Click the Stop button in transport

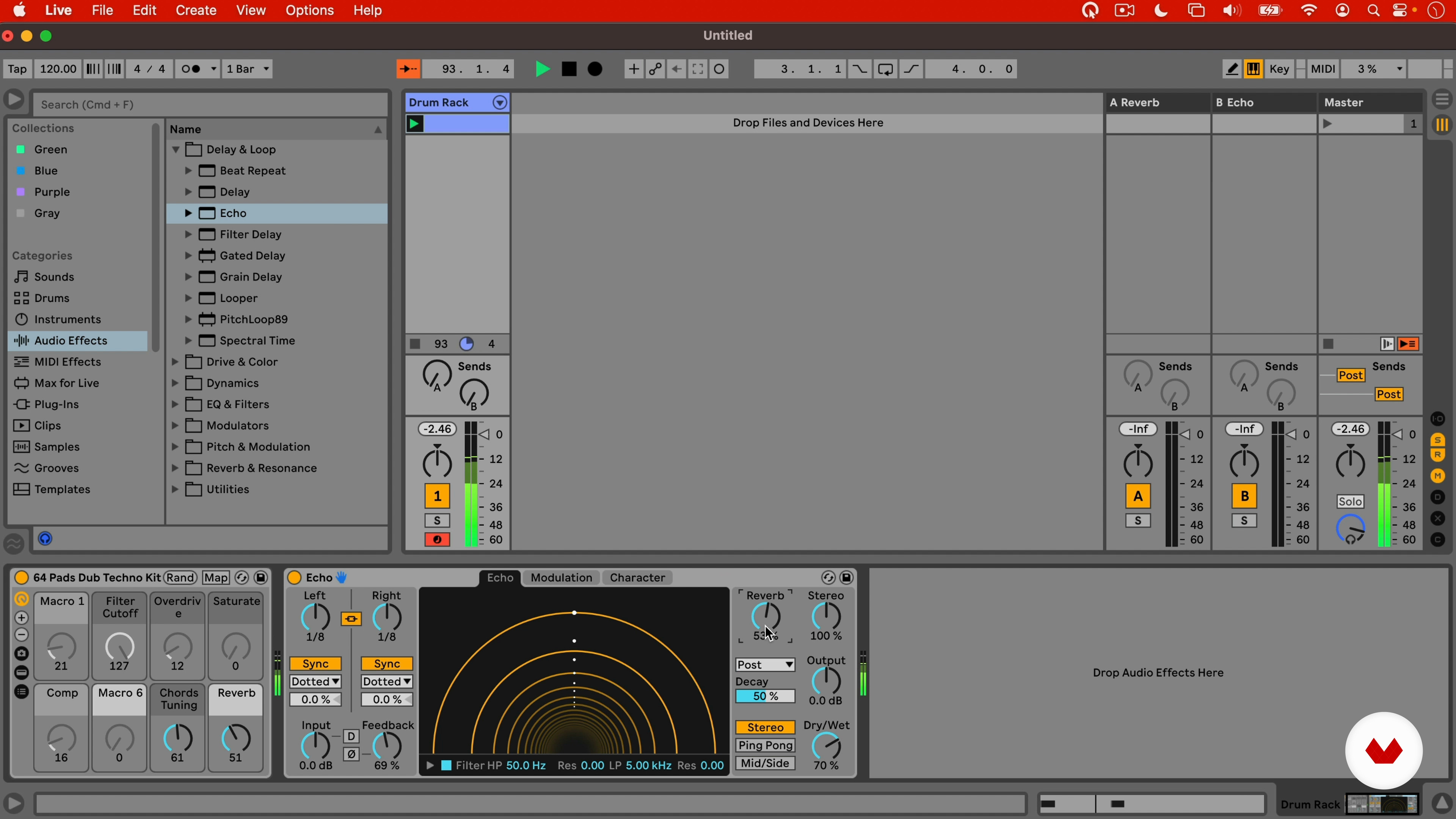click(569, 69)
